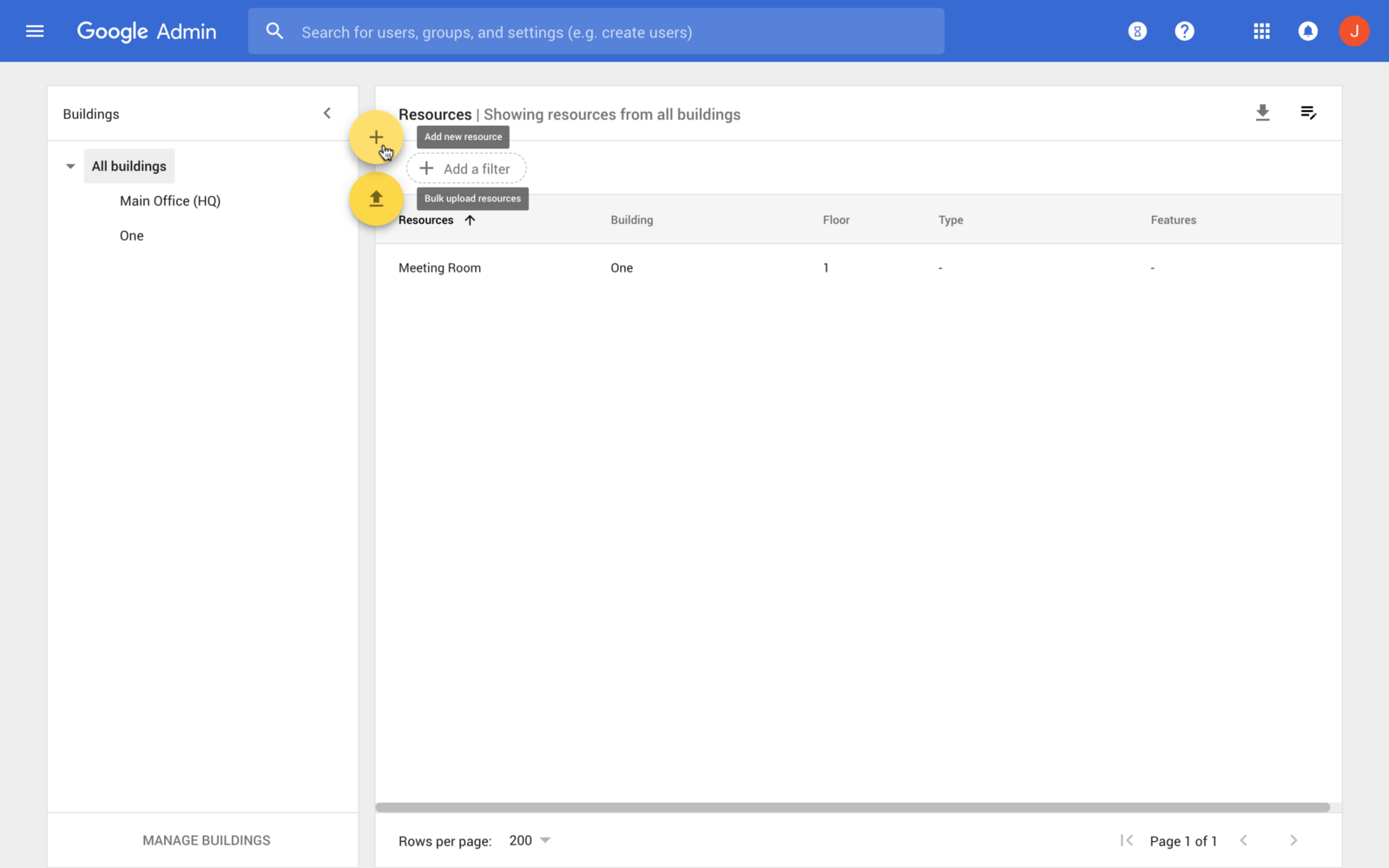Download the resources list

1262,113
